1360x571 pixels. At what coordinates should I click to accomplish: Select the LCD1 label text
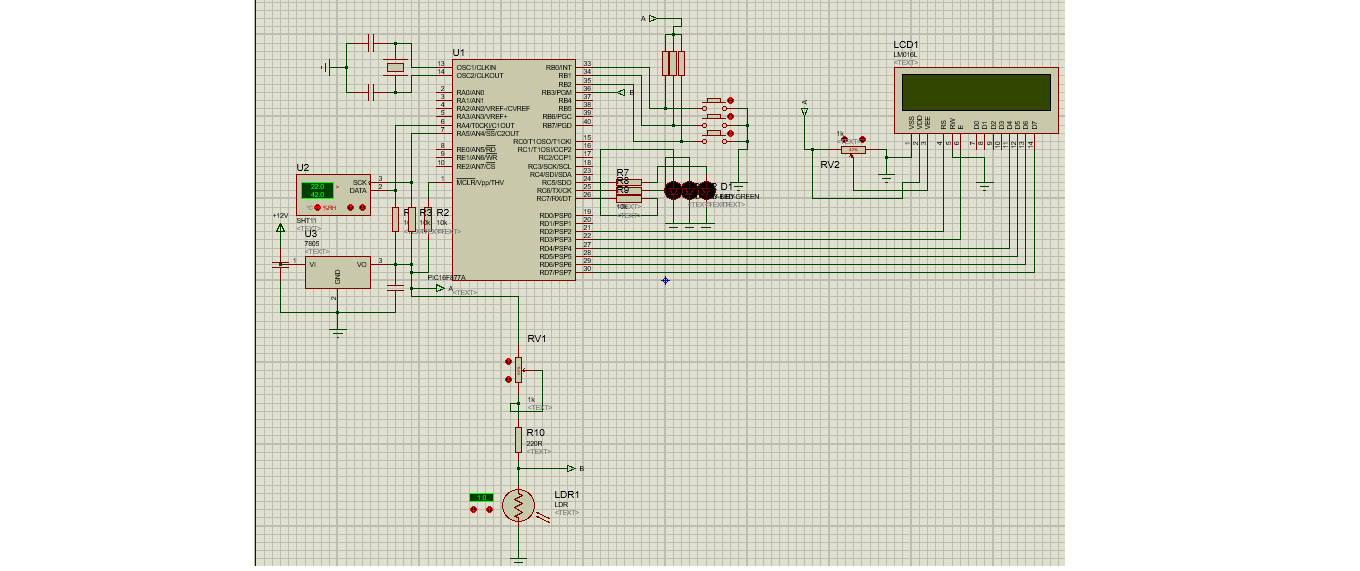906,45
